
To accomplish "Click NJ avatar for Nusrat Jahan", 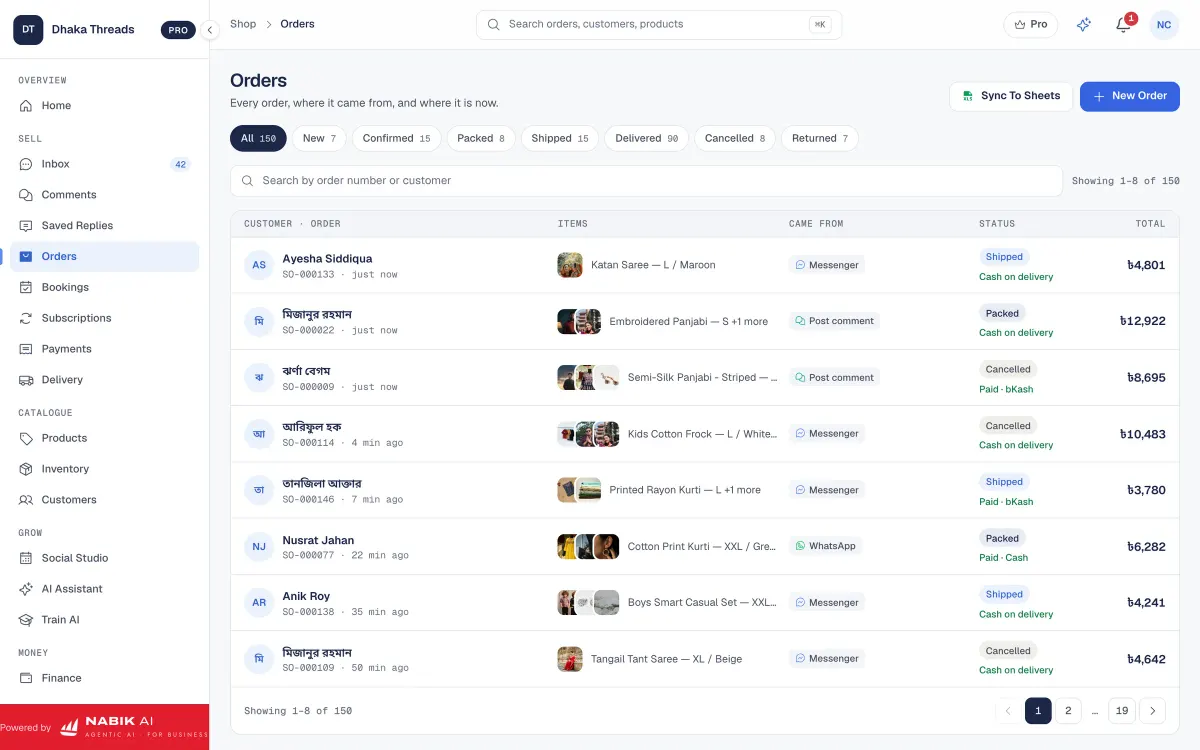I will point(259,547).
